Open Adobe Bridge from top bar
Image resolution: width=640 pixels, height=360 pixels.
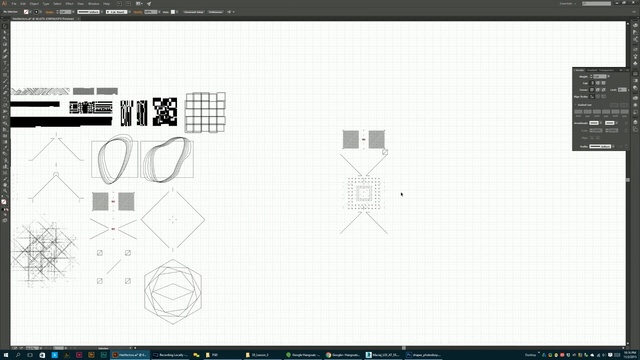pyautogui.click(x=120, y=4)
